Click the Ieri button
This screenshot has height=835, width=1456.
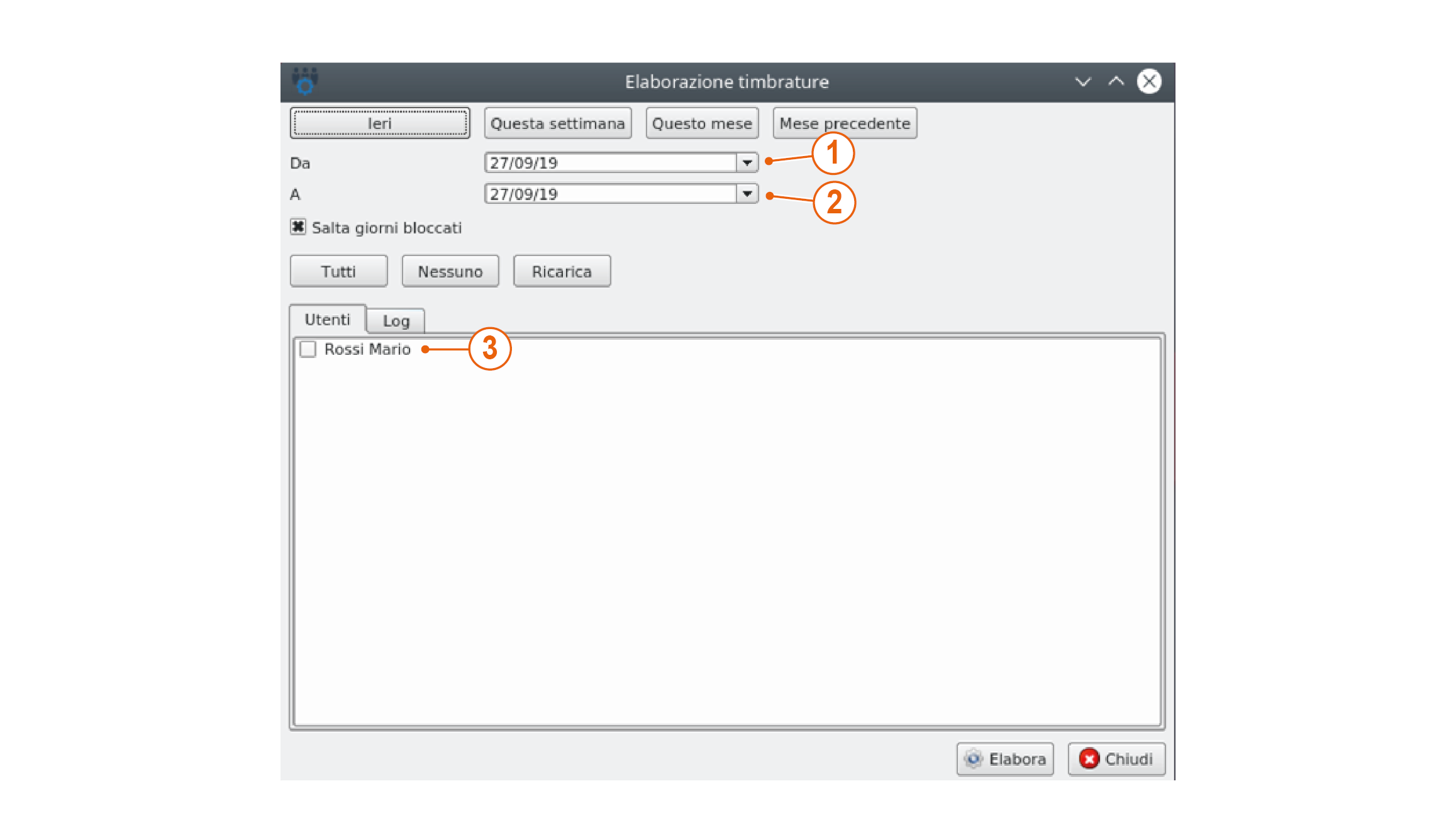[x=379, y=123]
